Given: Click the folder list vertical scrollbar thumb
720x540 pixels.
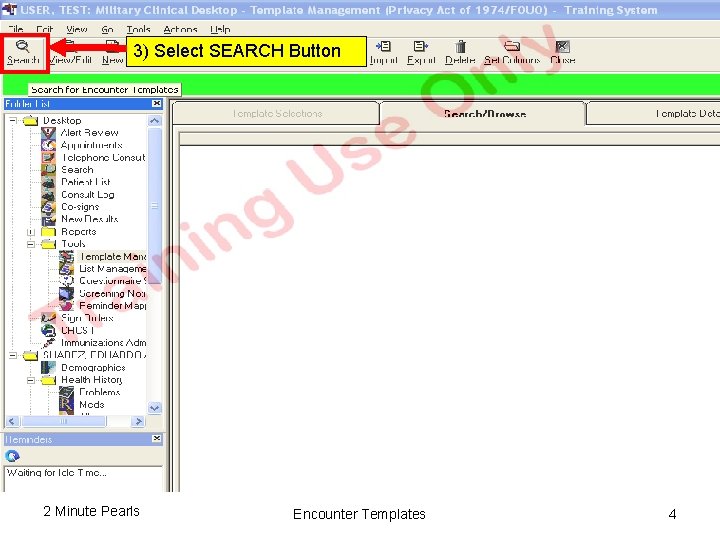Looking at the screenshot, I should pyautogui.click(x=155, y=206).
